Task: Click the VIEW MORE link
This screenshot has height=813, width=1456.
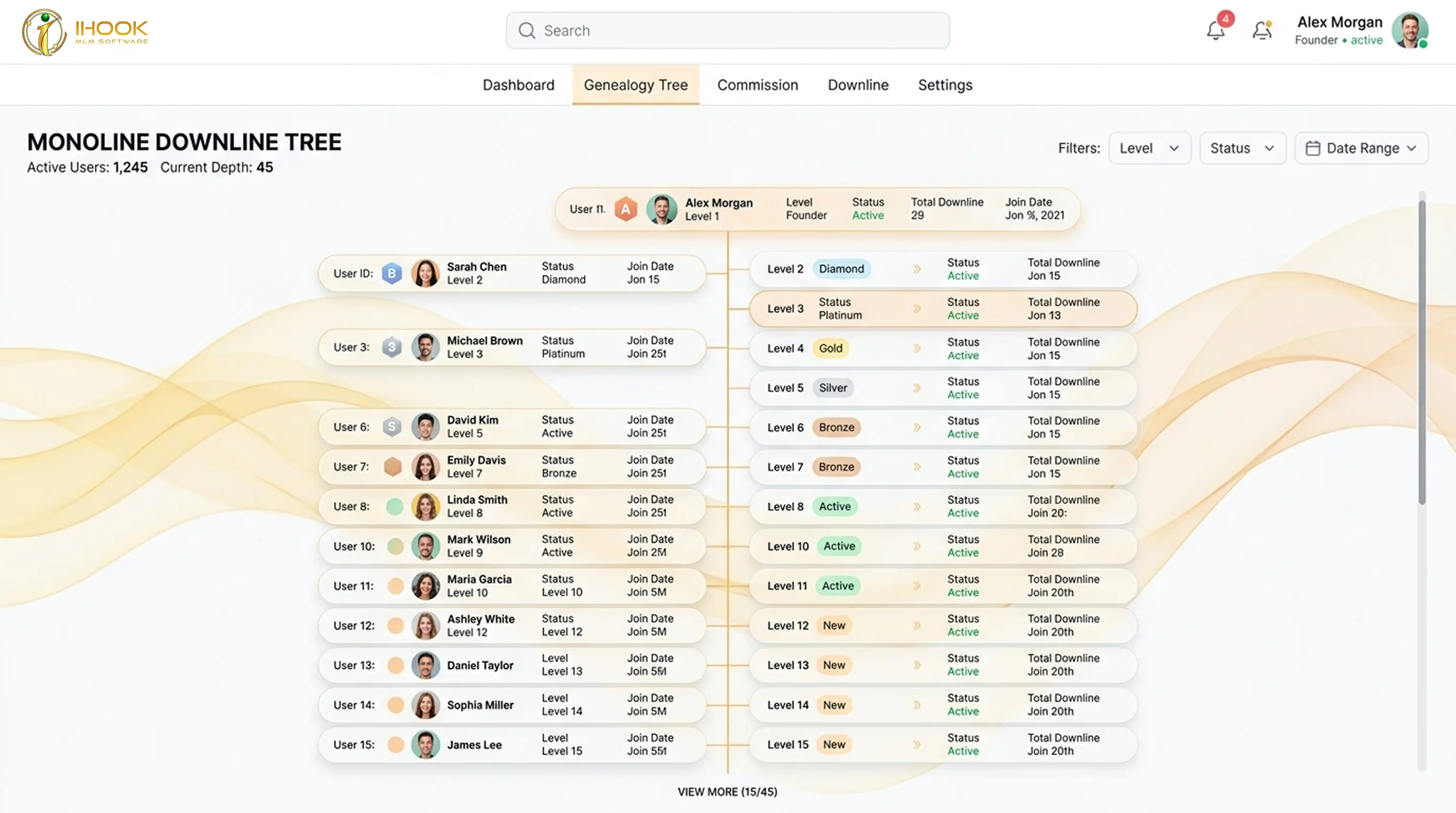Action: tap(727, 792)
